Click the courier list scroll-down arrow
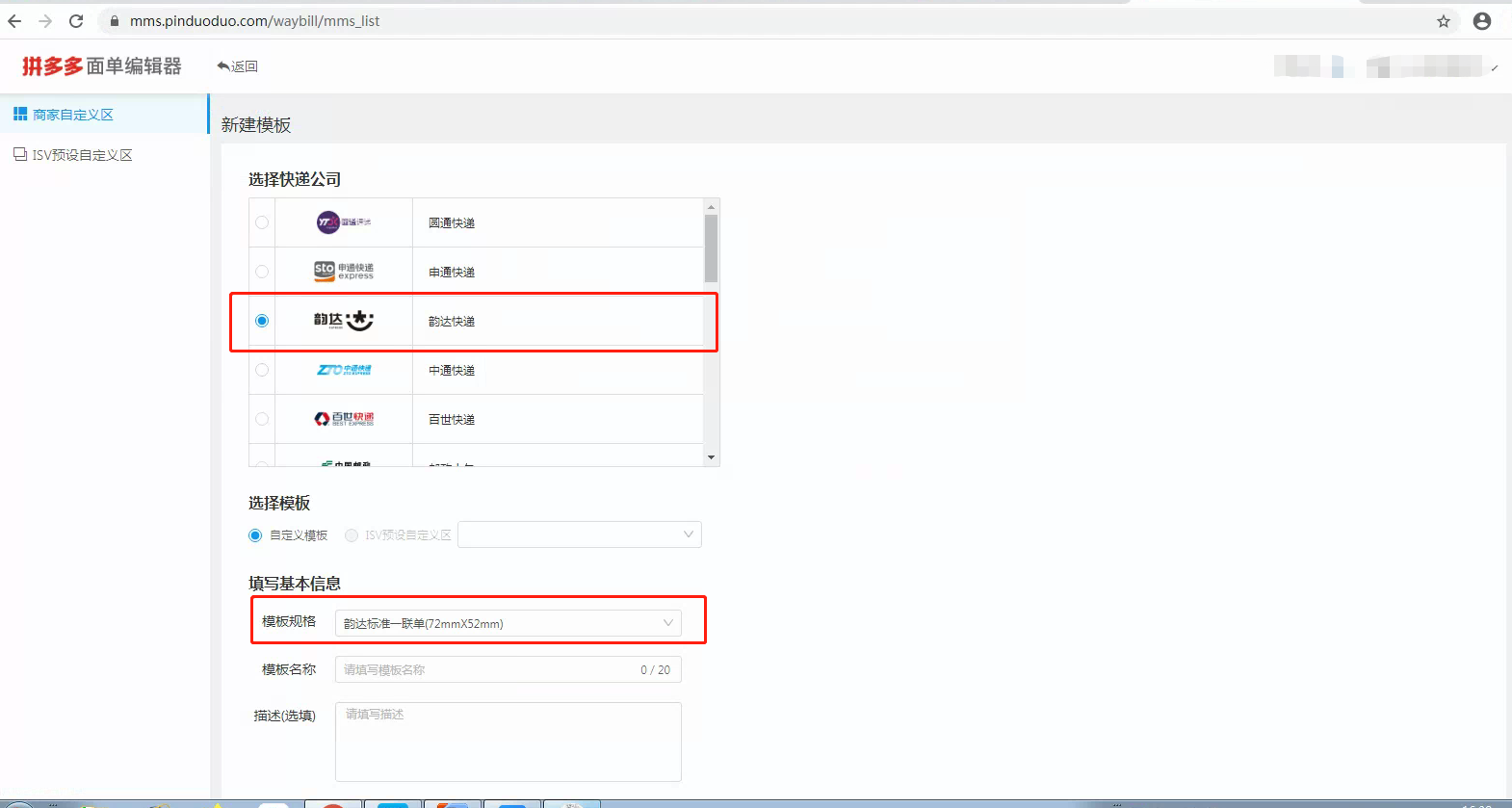 pyautogui.click(x=711, y=457)
